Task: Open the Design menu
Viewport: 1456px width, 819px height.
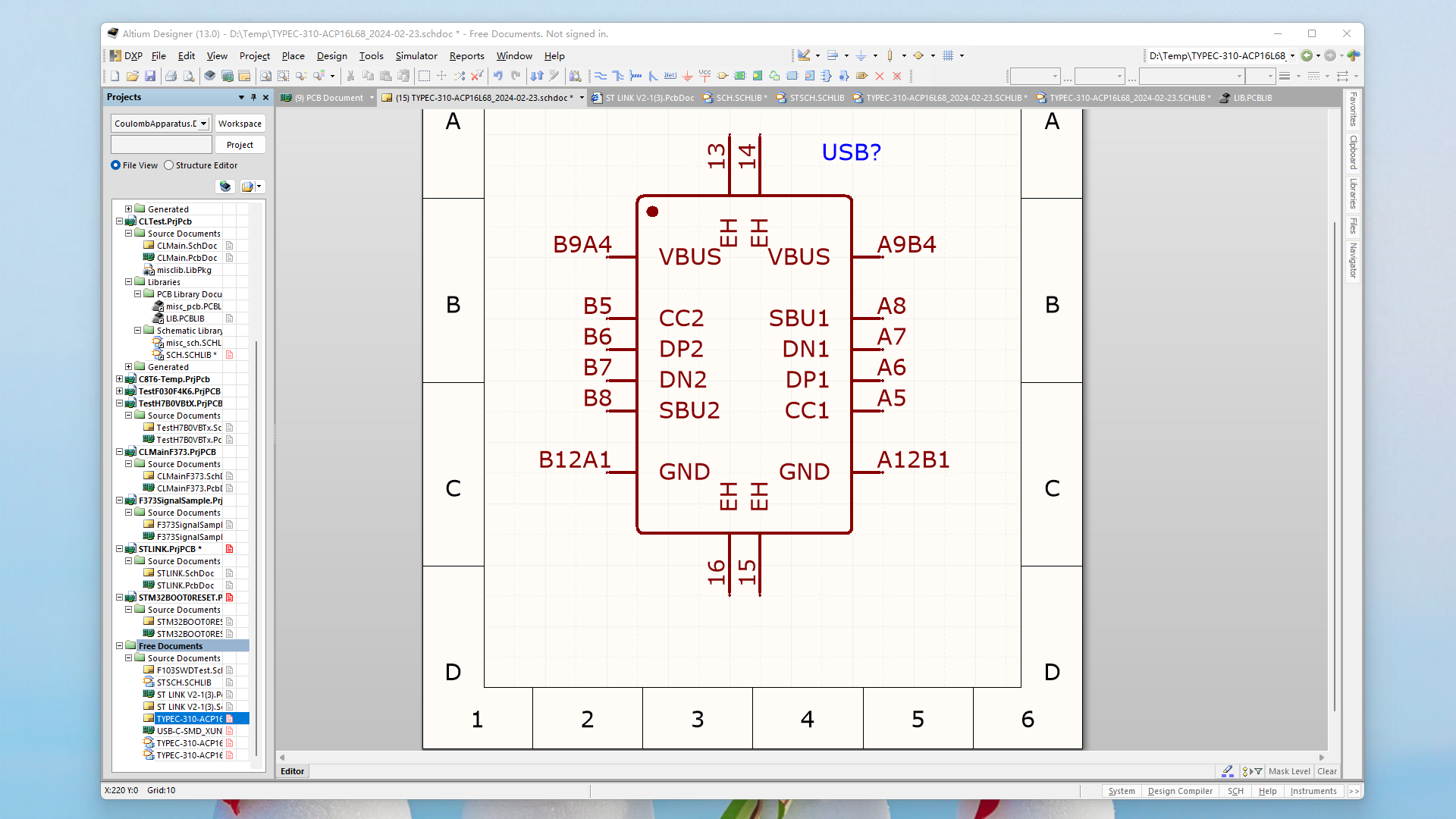Action: (331, 56)
